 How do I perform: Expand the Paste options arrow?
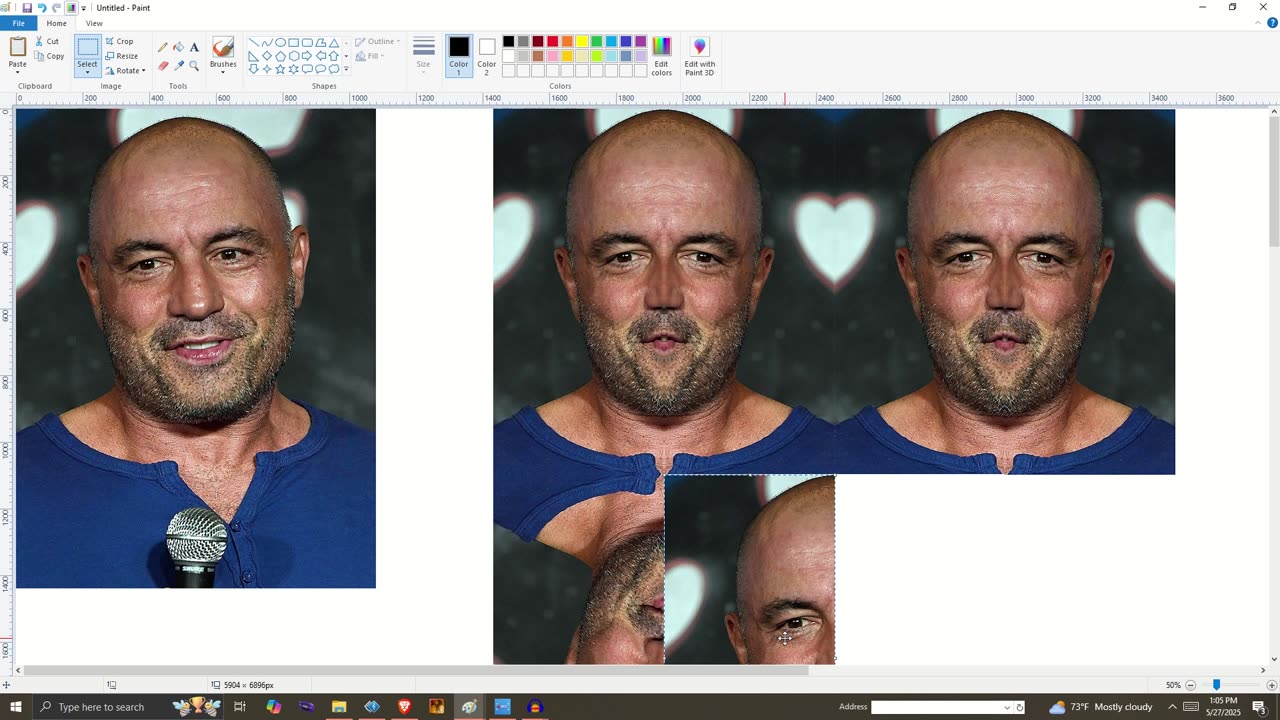tap(18, 72)
